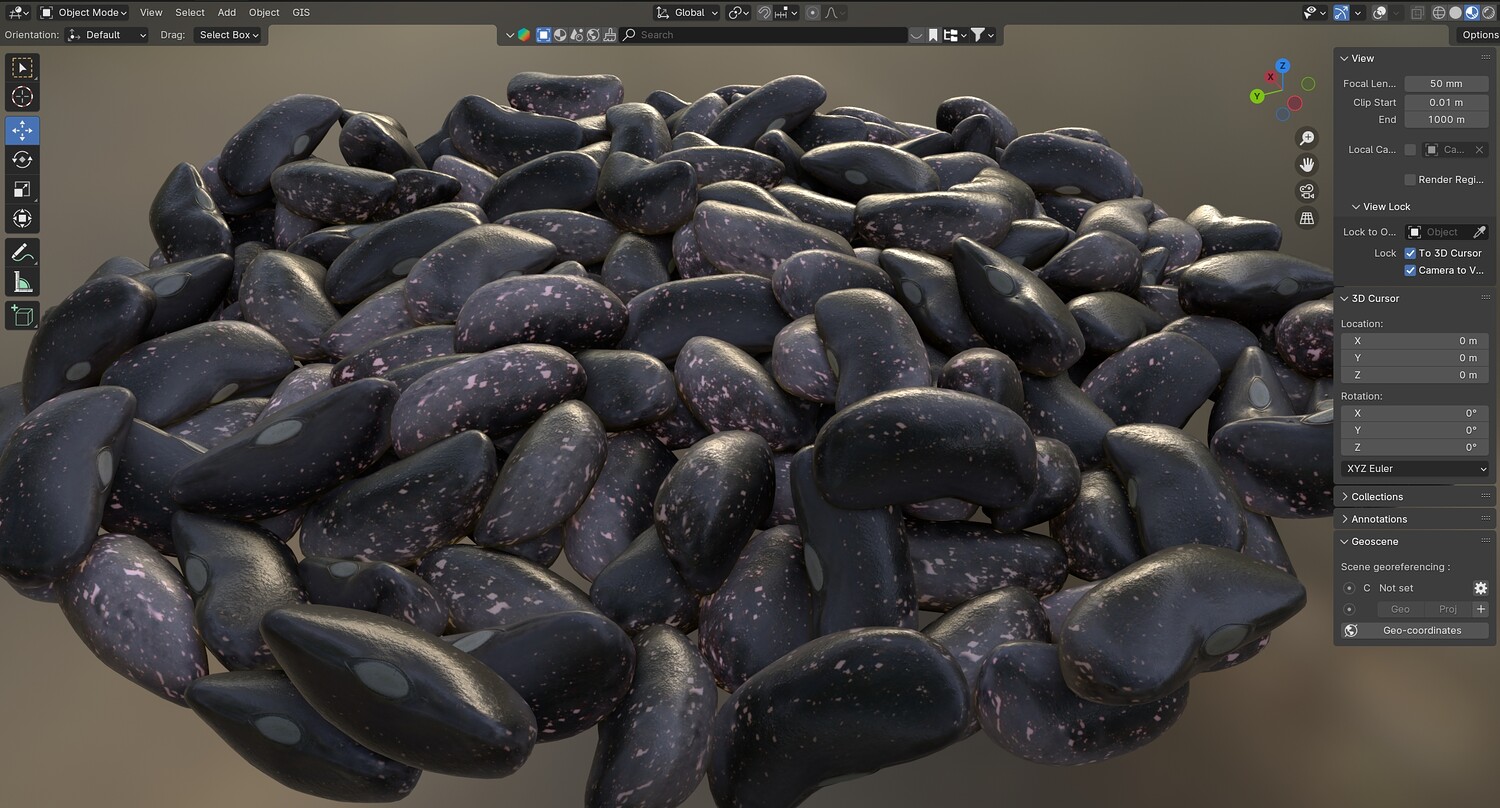Switch to solid viewport shading
This screenshot has width=1500, height=808.
[x=1456, y=13]
